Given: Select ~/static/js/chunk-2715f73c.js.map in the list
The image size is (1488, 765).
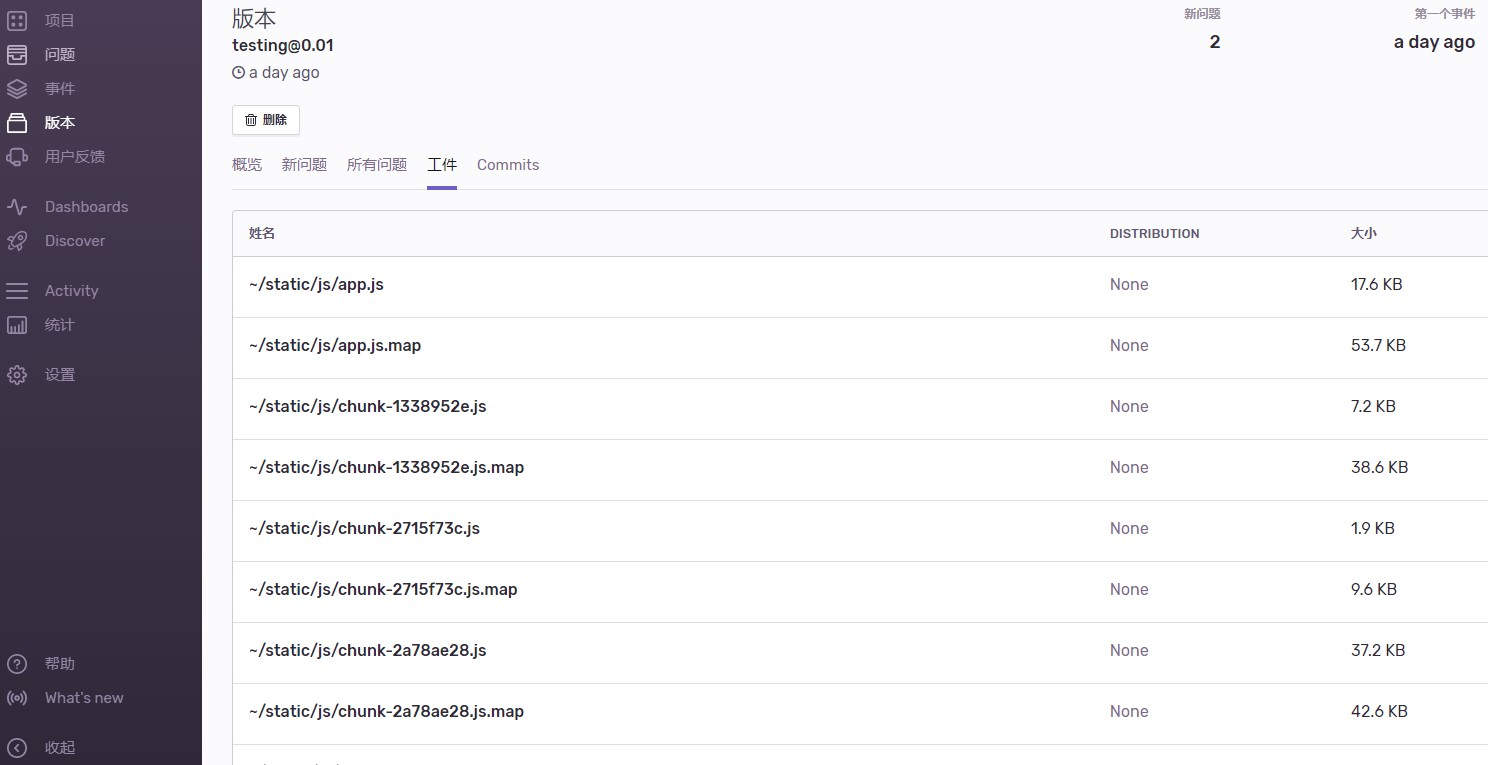Looking at the screenshot, I should [x=383, y=589].
